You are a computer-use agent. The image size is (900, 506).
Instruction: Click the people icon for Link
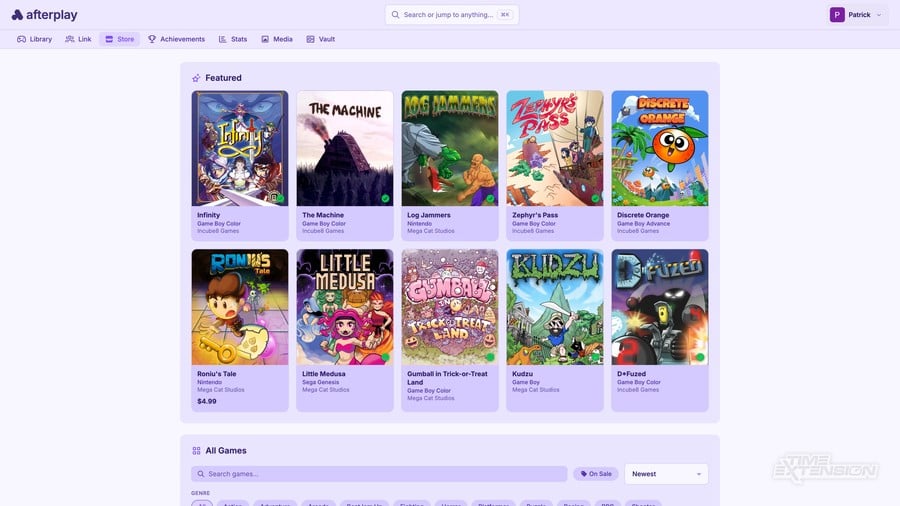point(69,39)
